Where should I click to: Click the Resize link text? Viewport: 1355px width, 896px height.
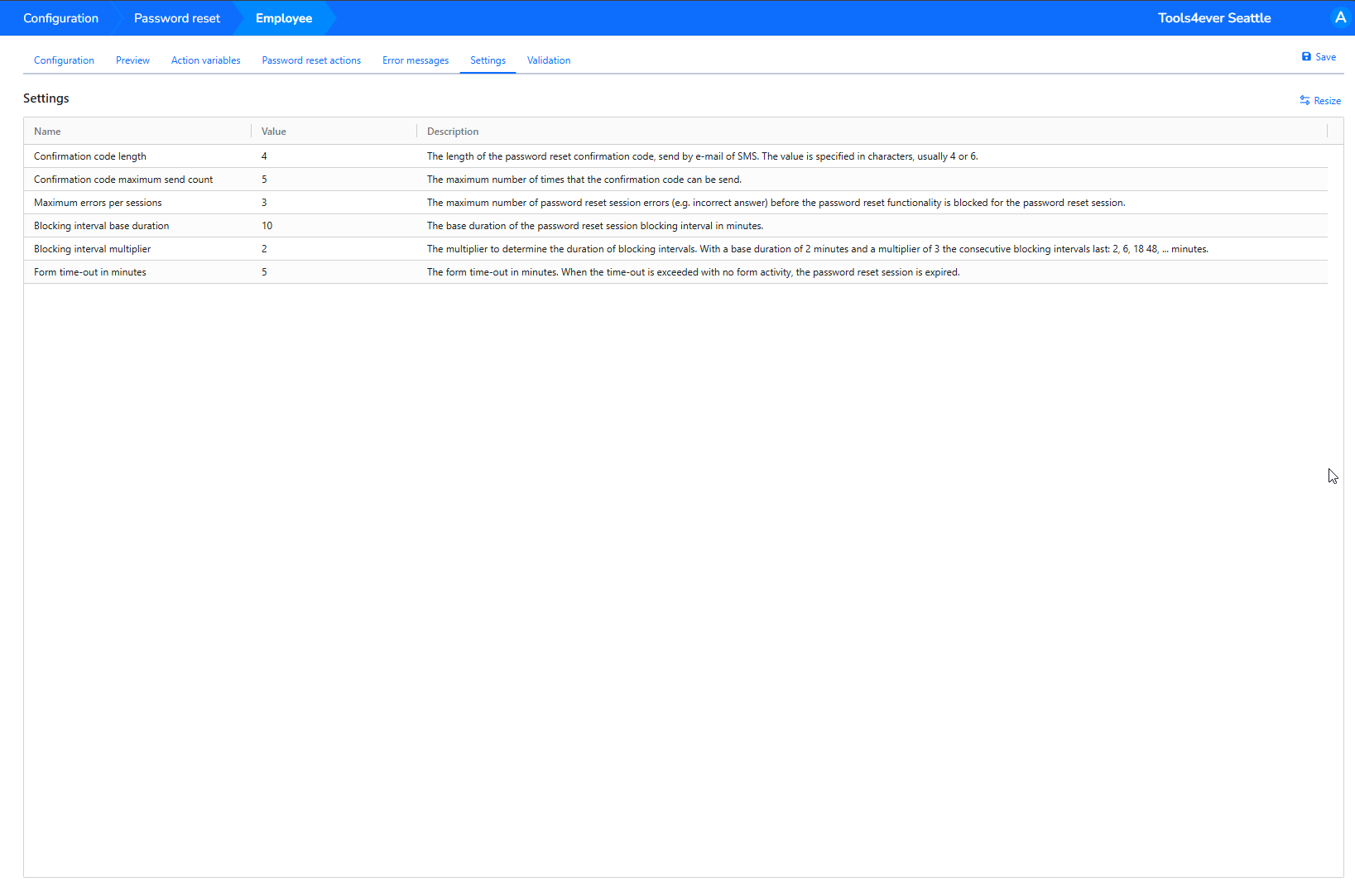coord(1328,101)
